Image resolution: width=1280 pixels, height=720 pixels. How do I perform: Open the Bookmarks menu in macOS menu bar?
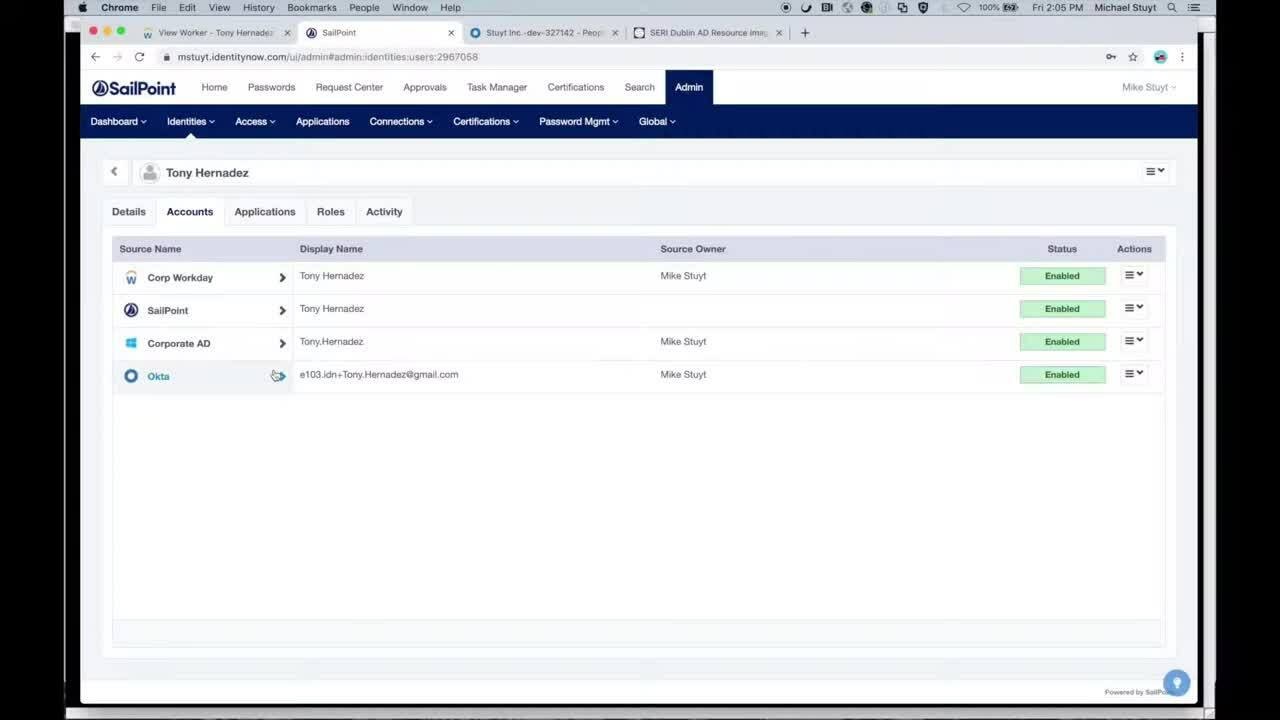312,7
